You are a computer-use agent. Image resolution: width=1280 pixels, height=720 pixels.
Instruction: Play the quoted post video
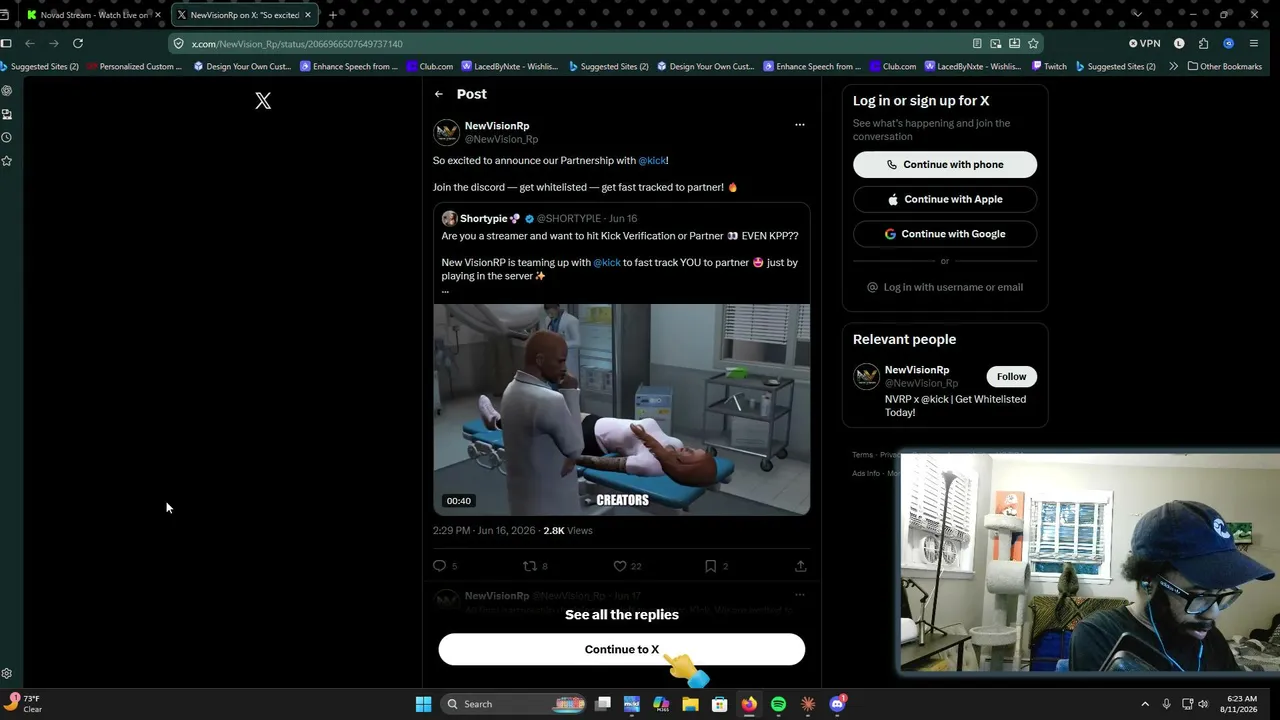[621, 410]
